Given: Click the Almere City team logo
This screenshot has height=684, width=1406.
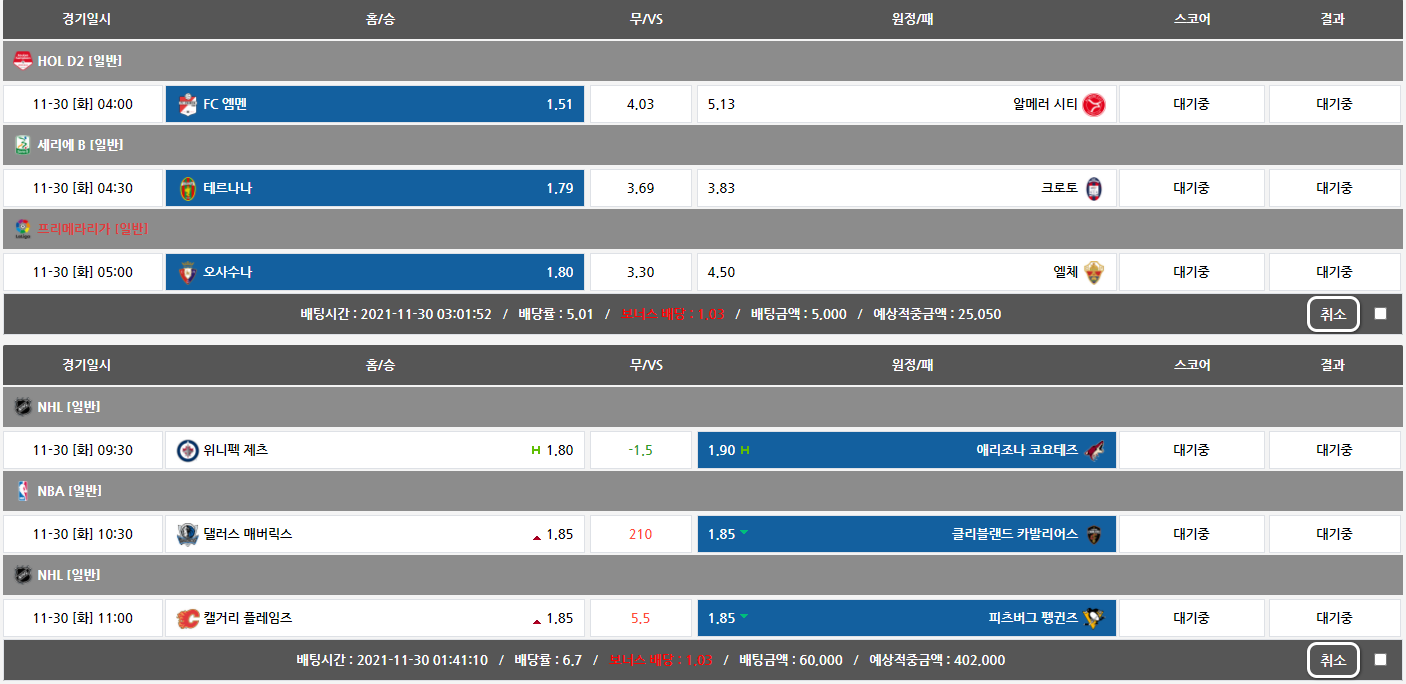Looking at the screenshot, I should click(x=1094, y=104).
